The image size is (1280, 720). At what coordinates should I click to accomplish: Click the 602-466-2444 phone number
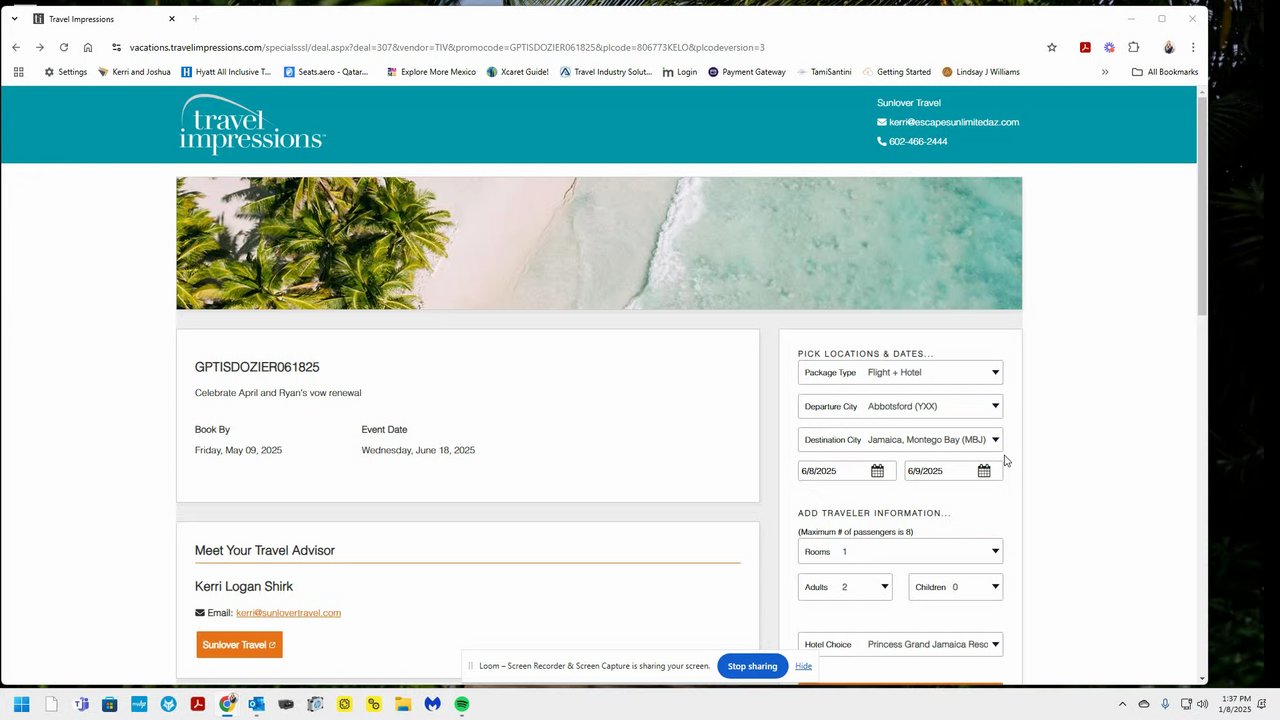[x=918, y=142]
